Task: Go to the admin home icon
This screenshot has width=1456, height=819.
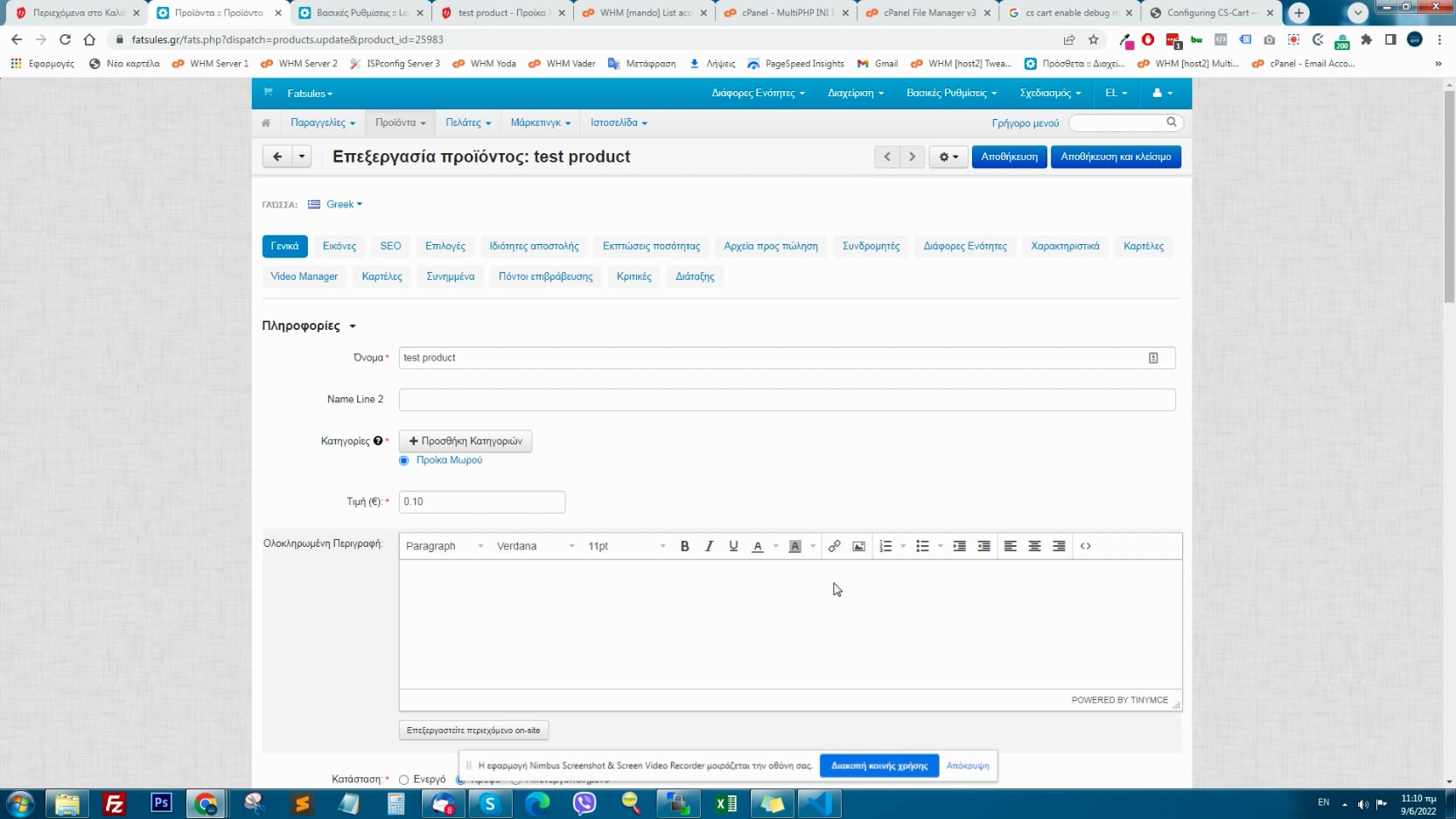Action: (266, 123)
